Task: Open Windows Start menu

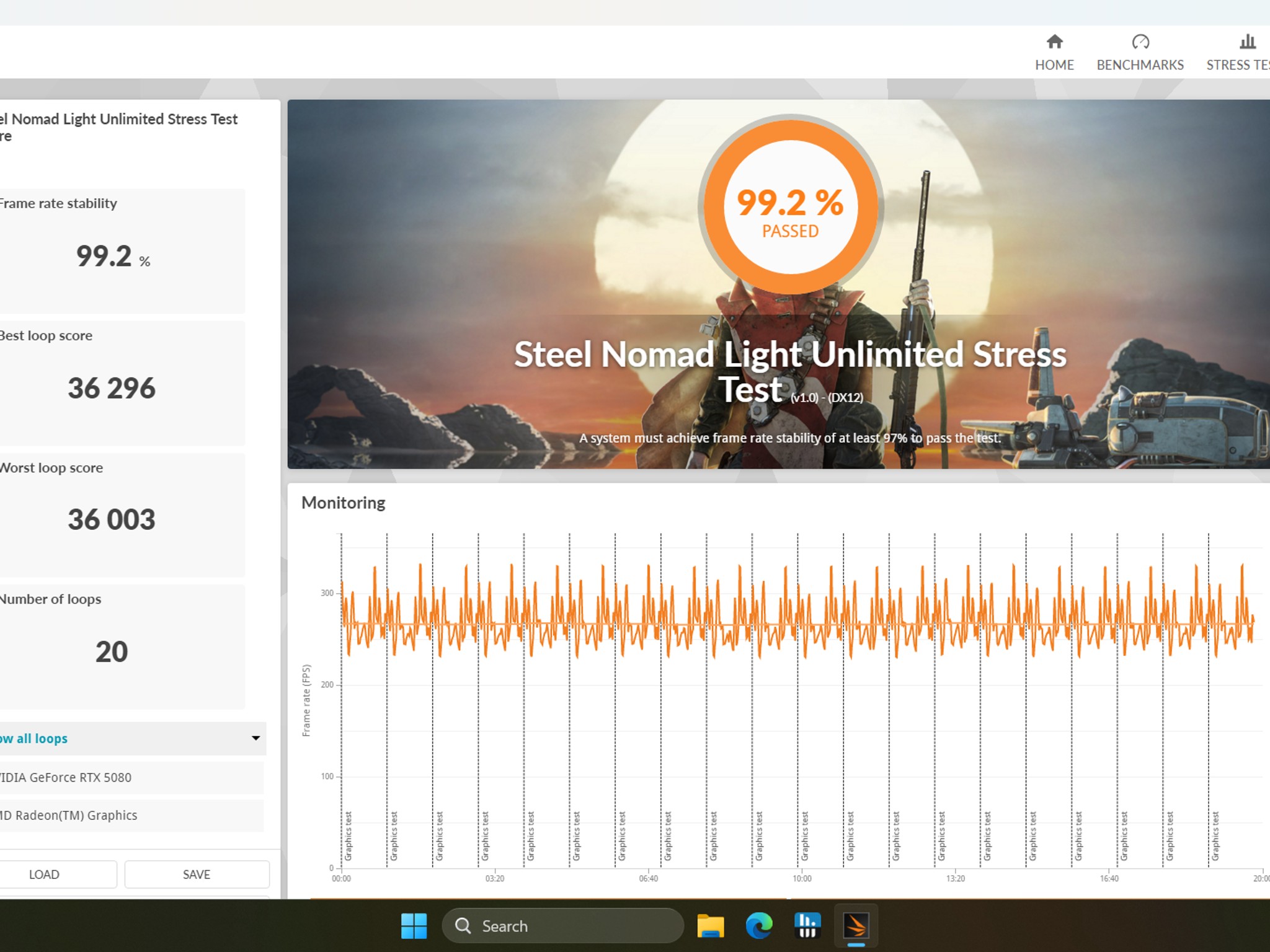Action: pos(414,926)
